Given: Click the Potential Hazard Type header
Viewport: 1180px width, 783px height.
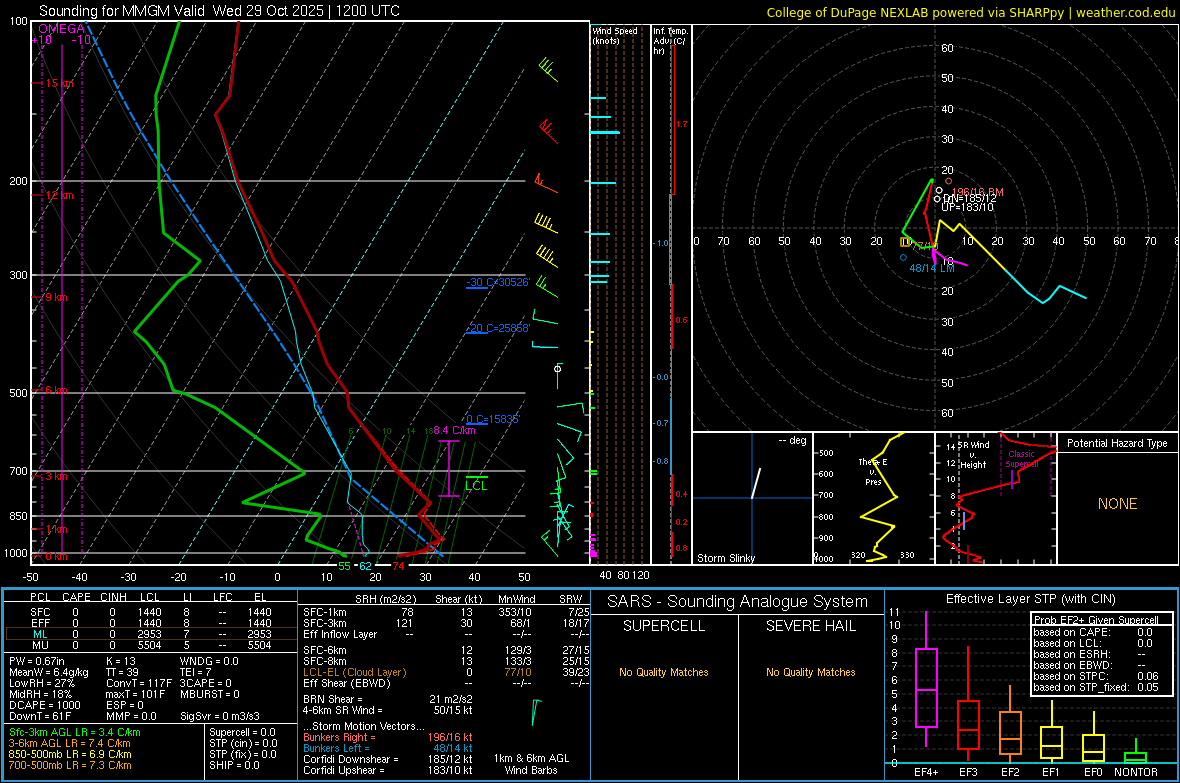Looking at the screenshot, I should pos(1117,443).
